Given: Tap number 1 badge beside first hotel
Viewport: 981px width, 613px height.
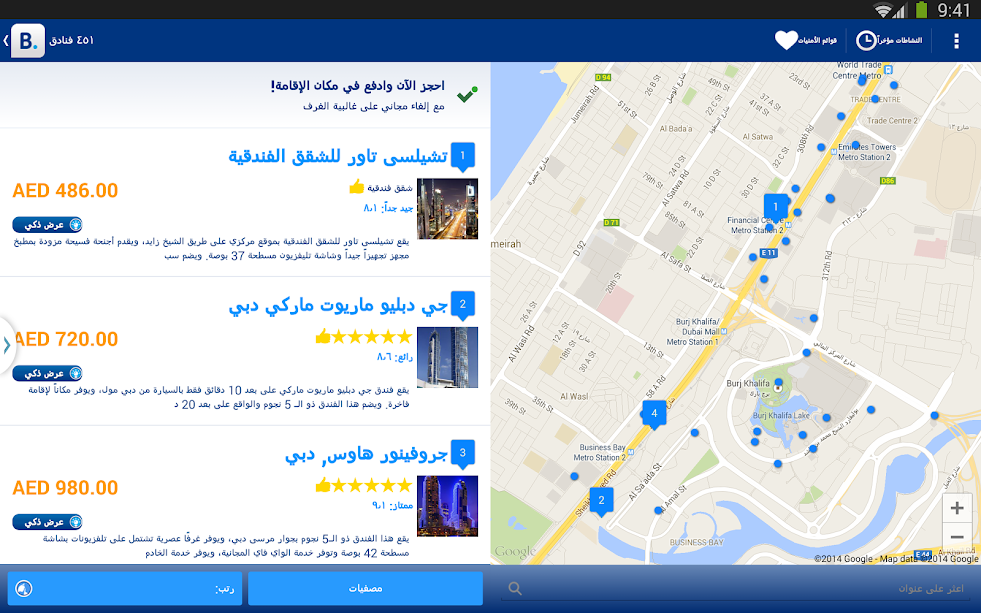Looking at the screenshot, I should pos(462,156).
